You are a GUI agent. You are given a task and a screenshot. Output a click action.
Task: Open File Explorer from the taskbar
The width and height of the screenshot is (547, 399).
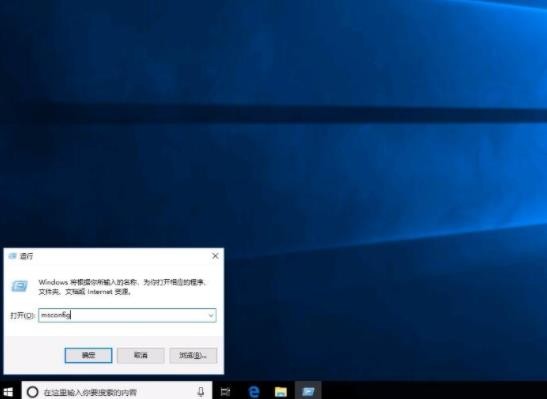tap(281, 392)
